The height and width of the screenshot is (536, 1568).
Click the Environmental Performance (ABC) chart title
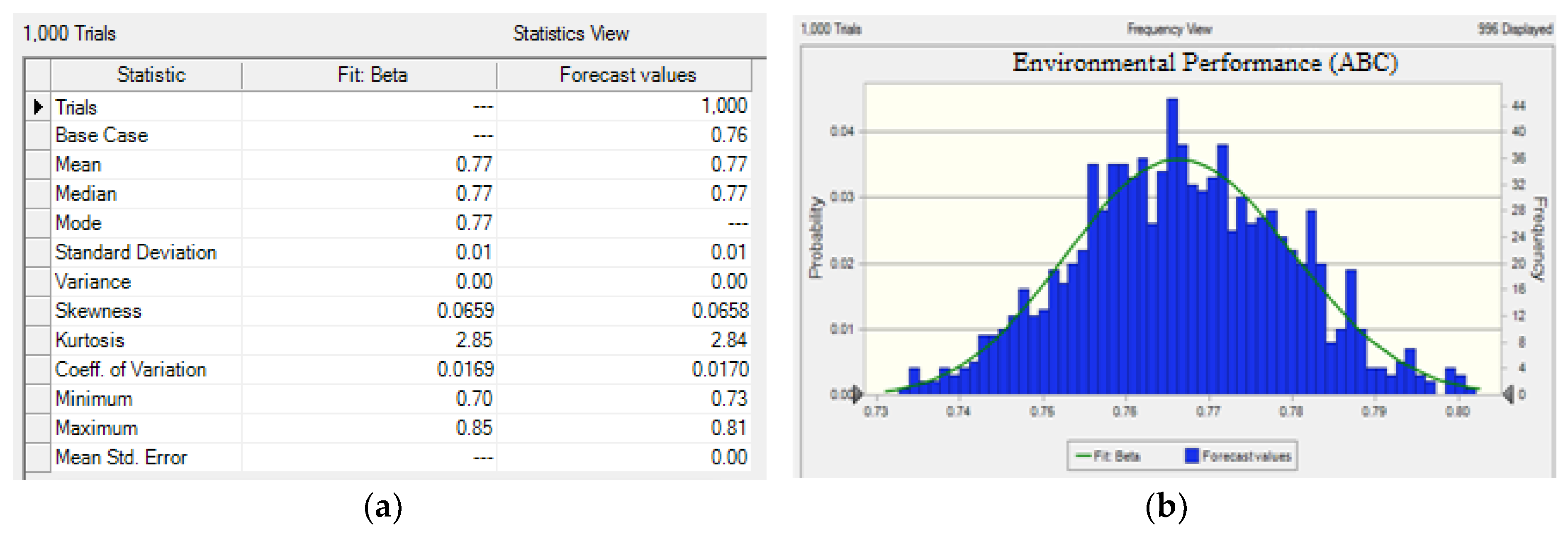(1205, 63)
